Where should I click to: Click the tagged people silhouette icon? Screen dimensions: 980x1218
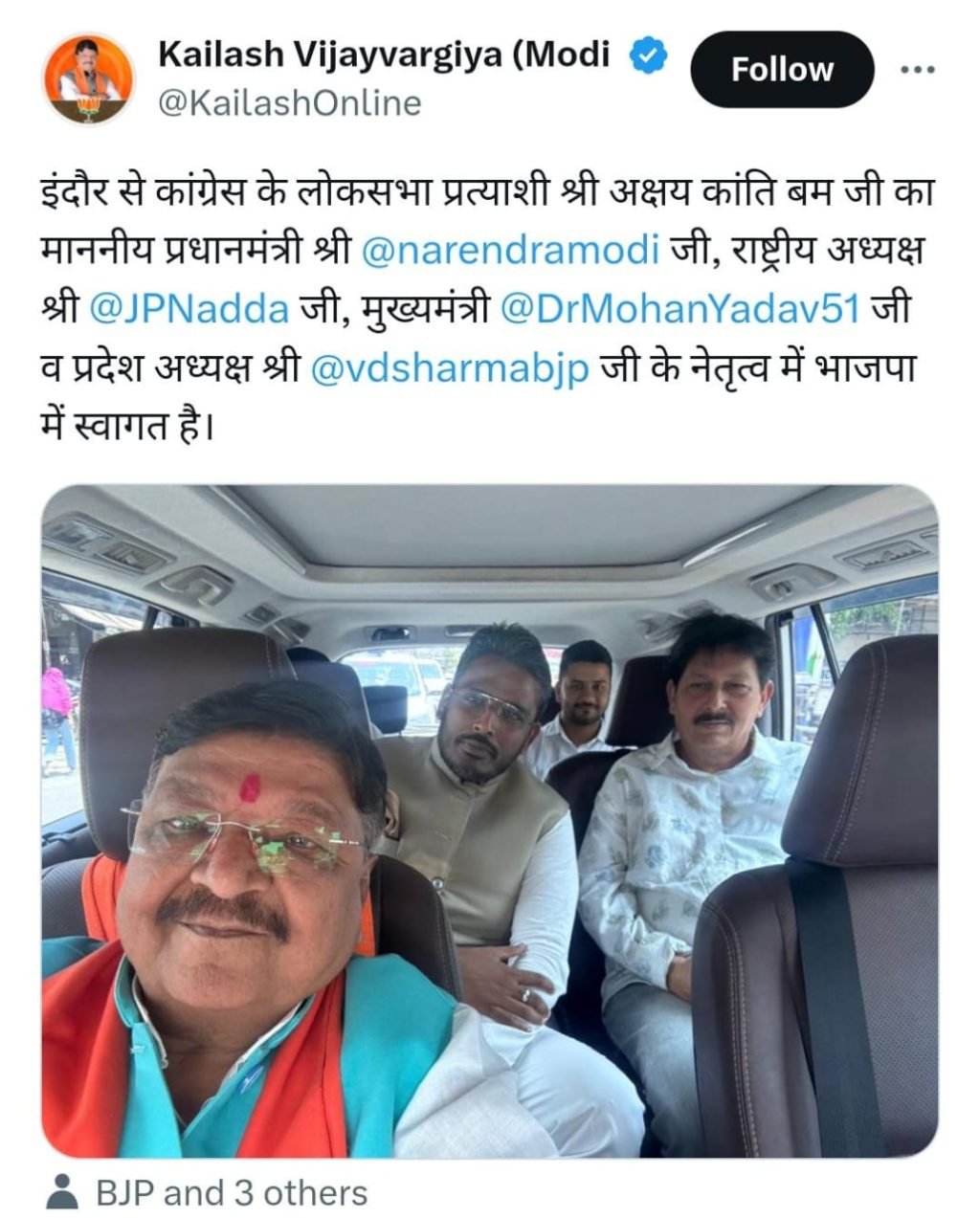[x=63, y=1192]
